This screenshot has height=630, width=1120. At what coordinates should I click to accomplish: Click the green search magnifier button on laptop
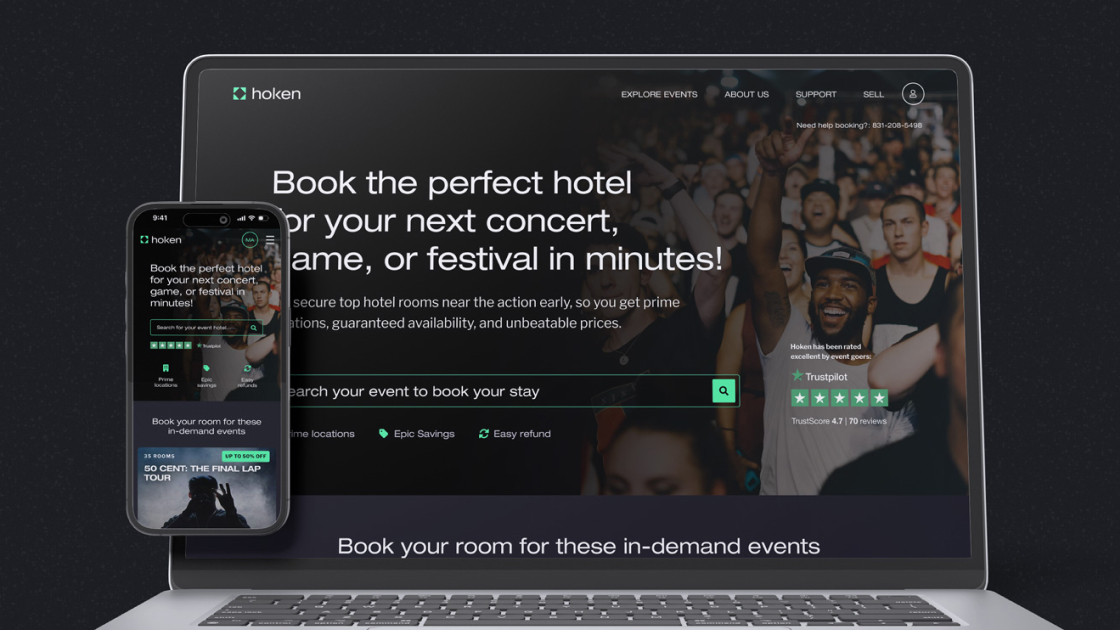(x=724, y=391)
